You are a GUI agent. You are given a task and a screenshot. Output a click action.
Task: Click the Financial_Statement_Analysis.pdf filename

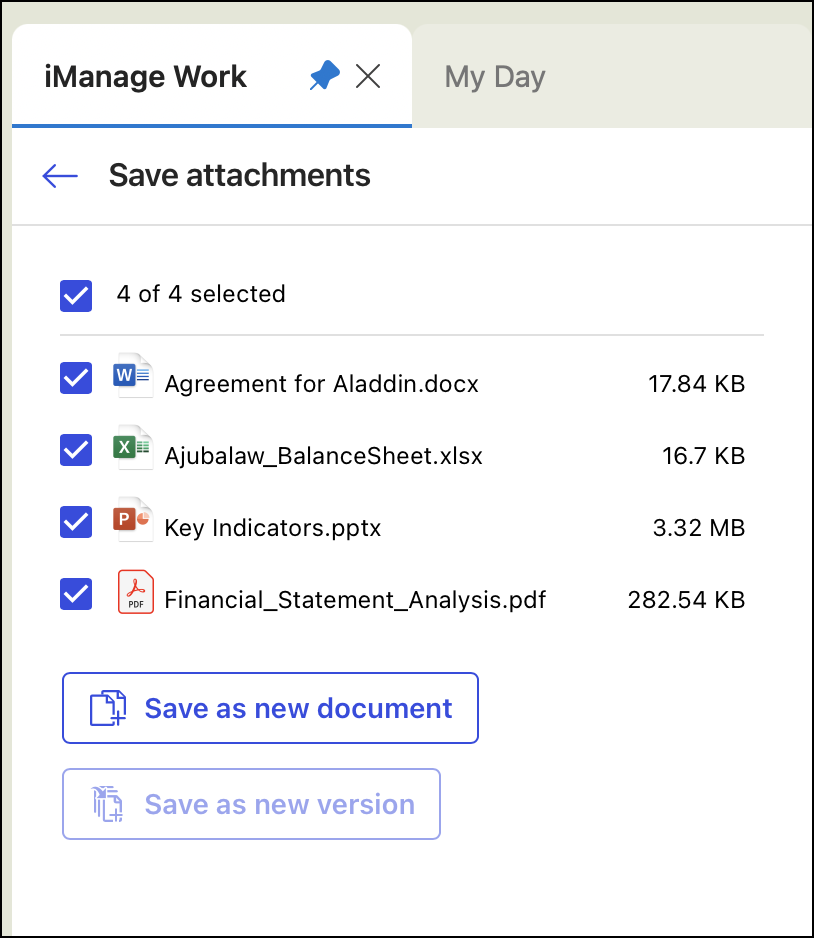pyautogui.click(x=355, y=600)
